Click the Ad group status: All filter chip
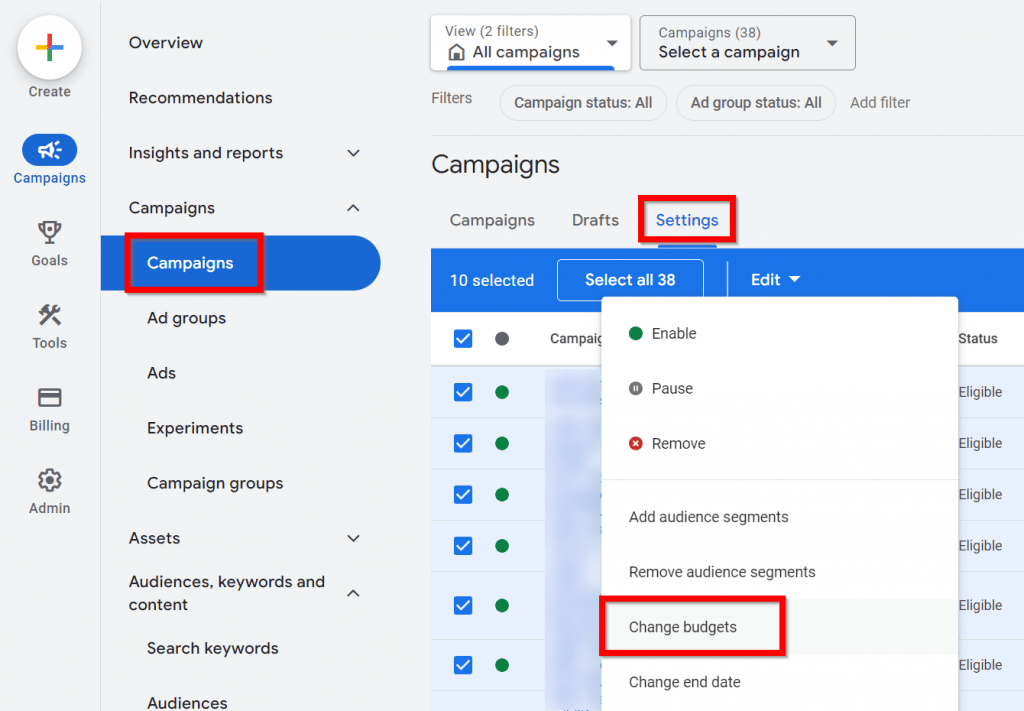 coord(756,103)
